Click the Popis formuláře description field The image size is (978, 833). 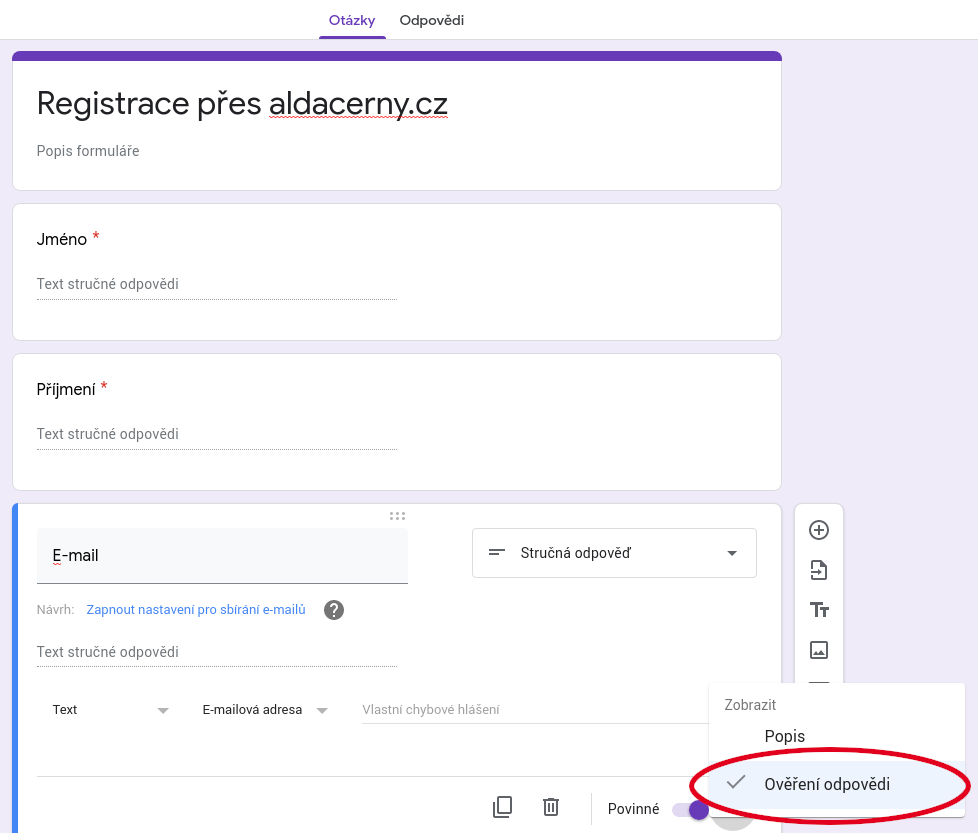coord(88,151)
